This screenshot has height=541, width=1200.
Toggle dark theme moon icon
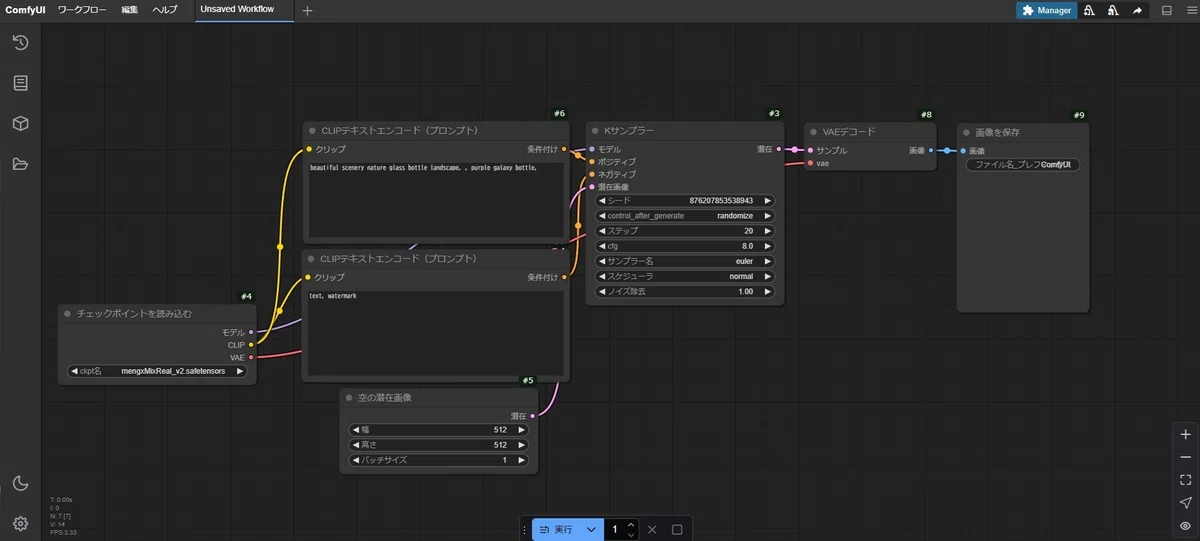tap(20, 483)
